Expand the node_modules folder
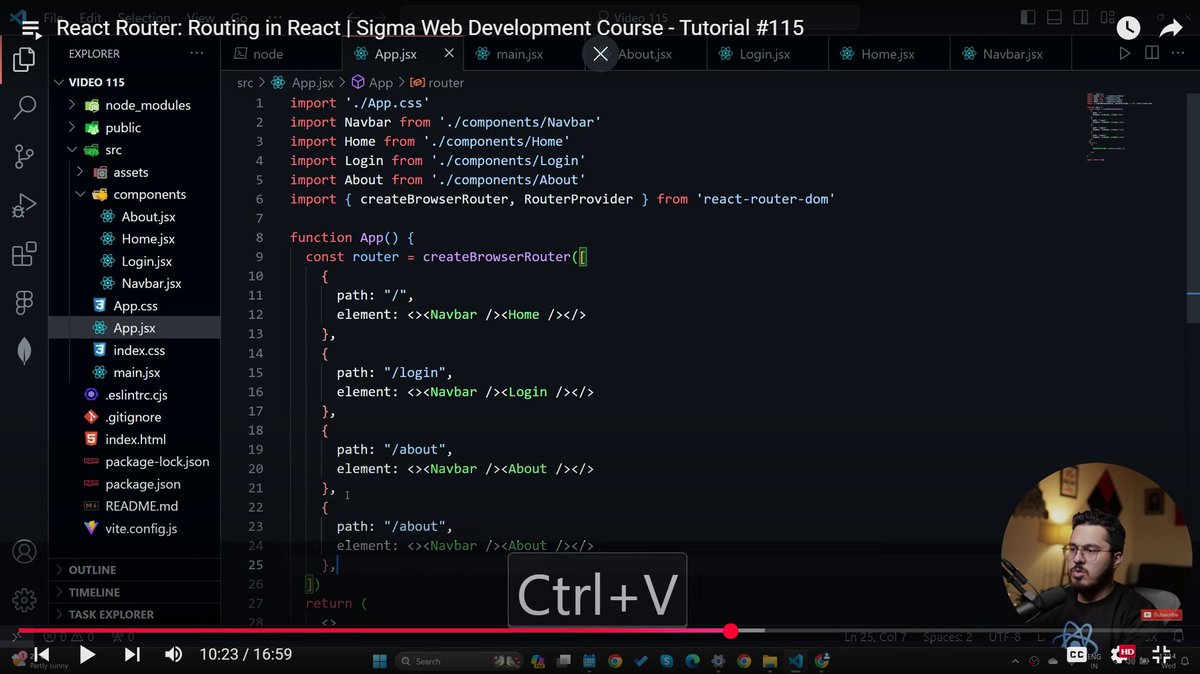 click(x=134, y=105)
